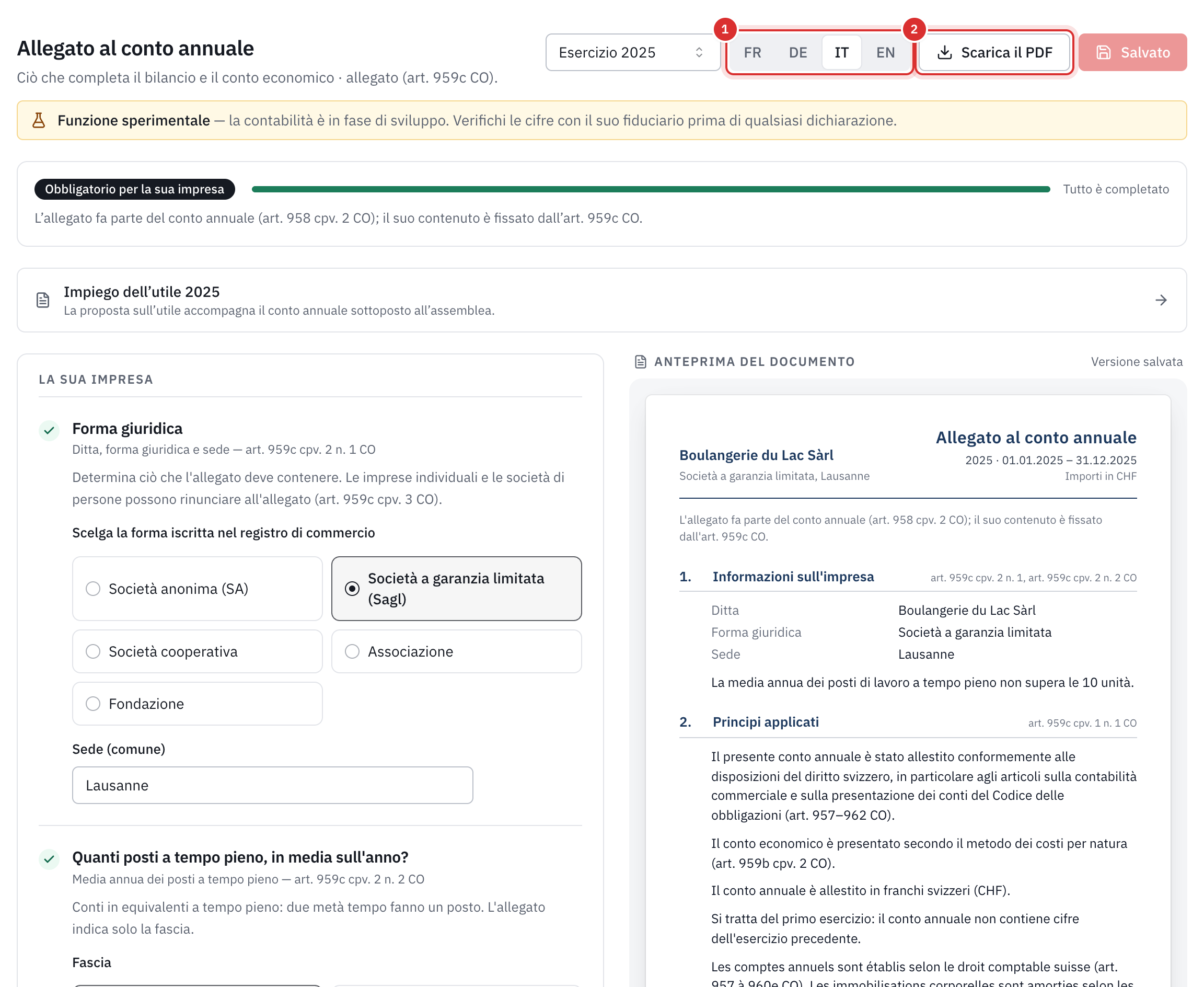The image size is (1204, 987).
Task: Click the document icon beside Impiego dell'utile
Action: tap(43, 300)
